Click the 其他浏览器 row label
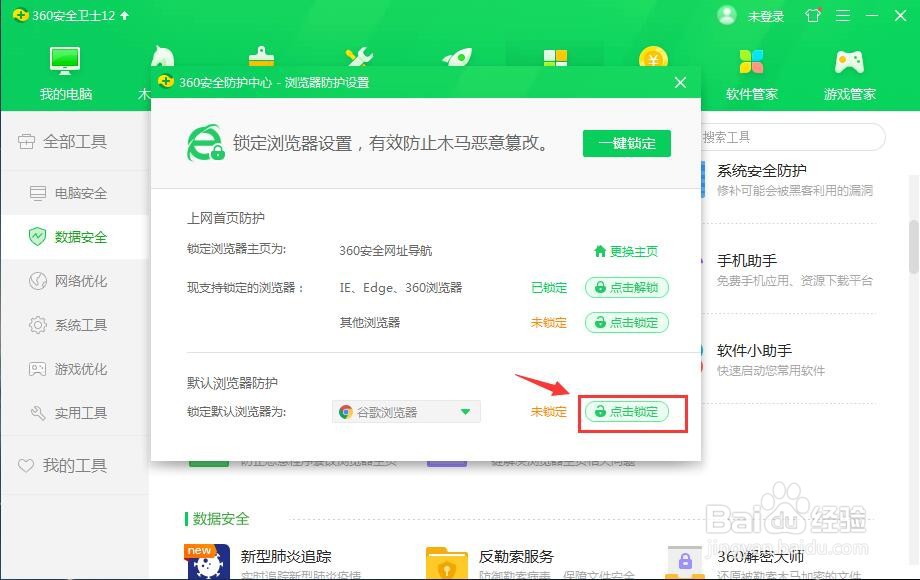The width and height of the screenshot is (920, 580). (370, 323)
